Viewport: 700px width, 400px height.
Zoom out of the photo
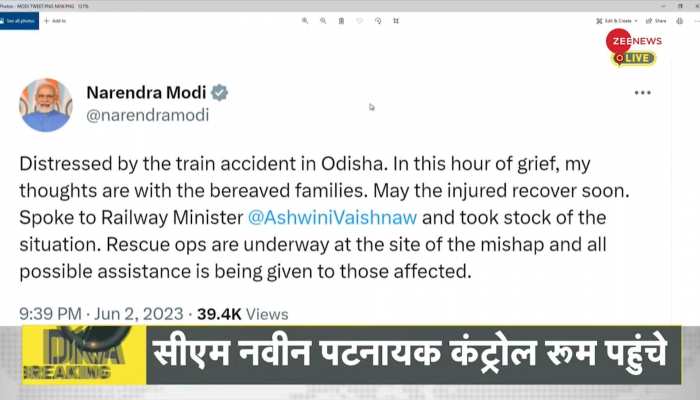coord(323,21)
